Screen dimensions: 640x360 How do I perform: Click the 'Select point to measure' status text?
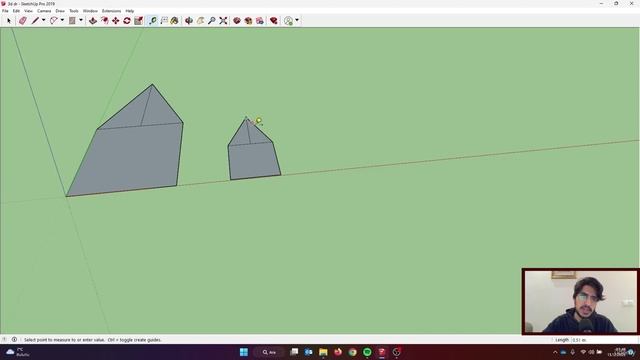point(93,340)
